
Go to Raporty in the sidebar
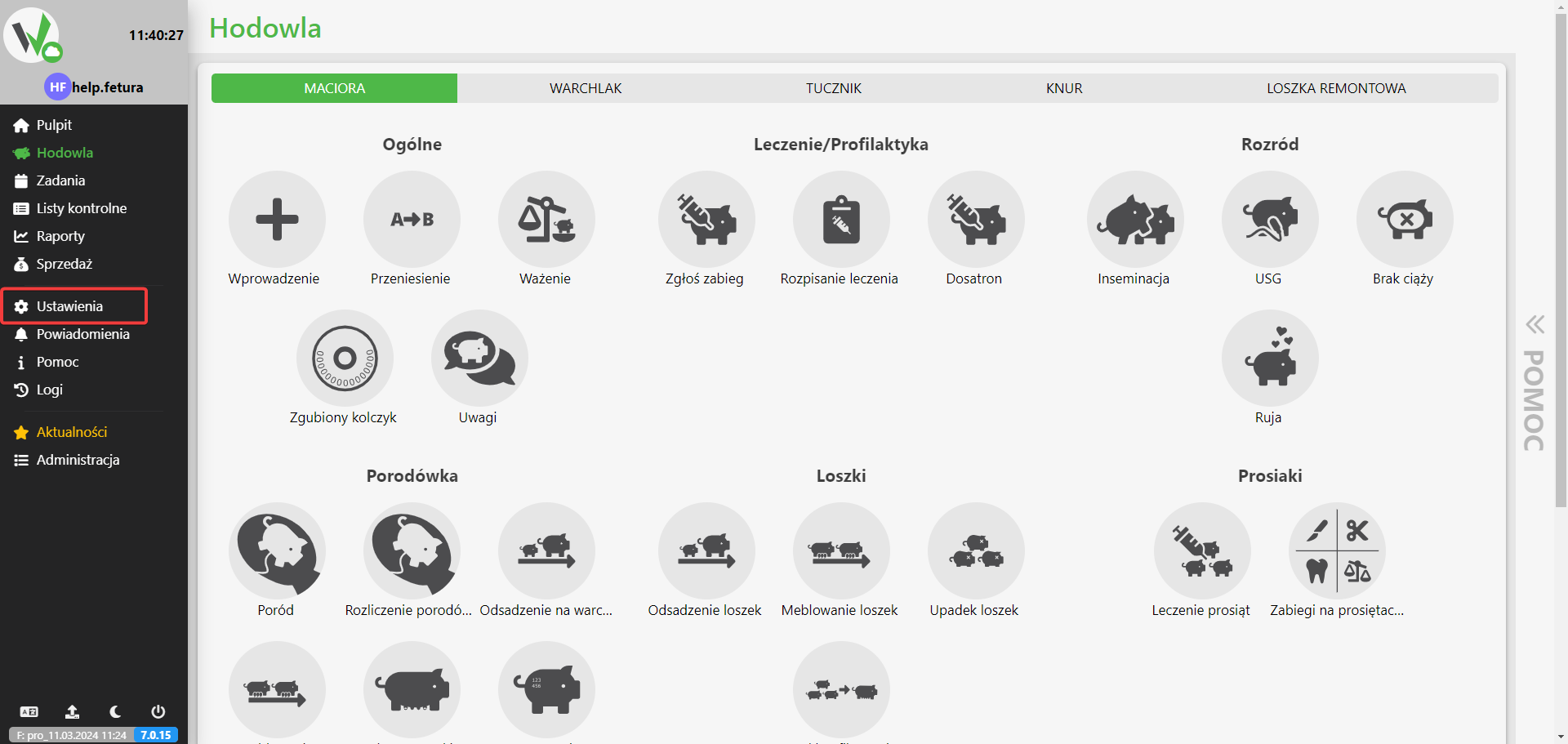(60, 236)
